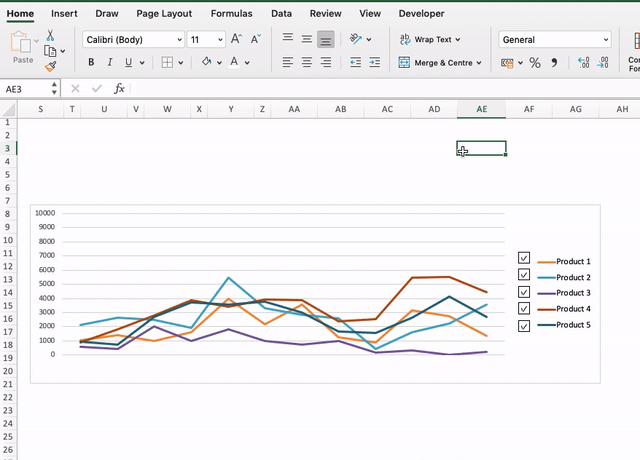
Task: Open the Developer tab
Action: tap(421, 13)
